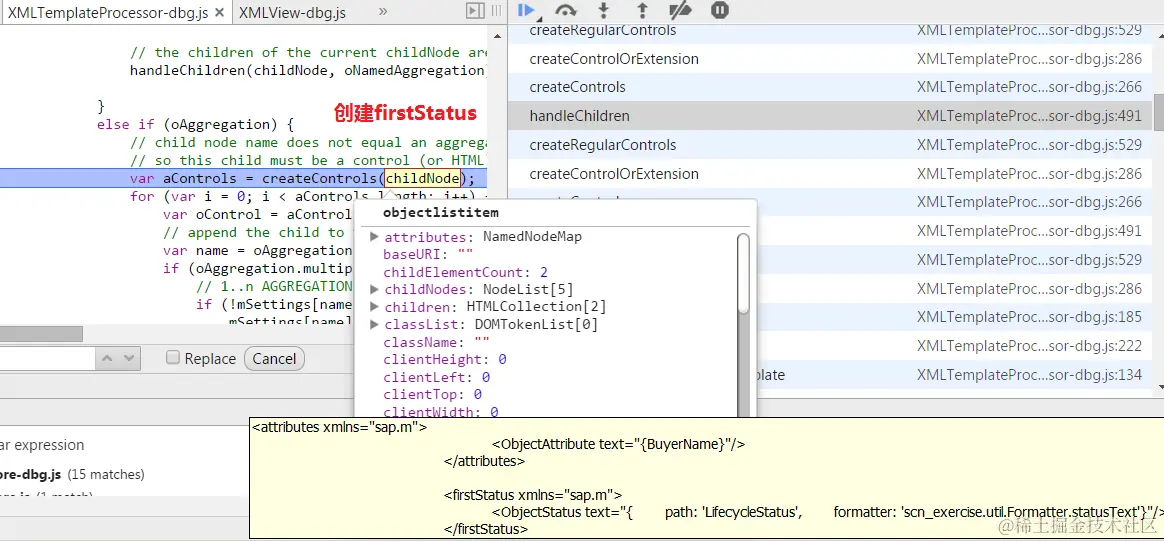
Task: Open the :491 link beside handleChildren
Action: (x=1029, y=116)
